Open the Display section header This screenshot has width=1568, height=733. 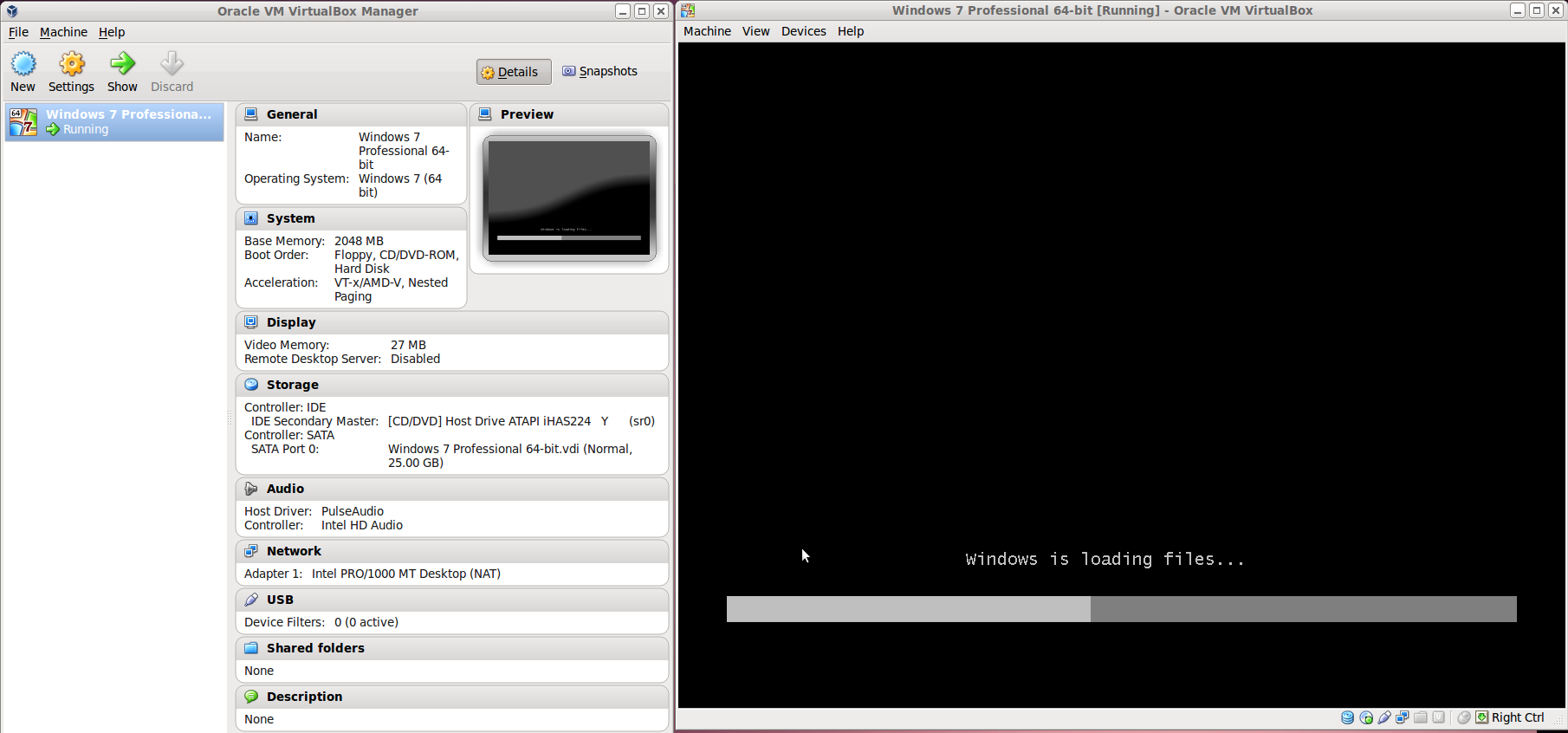[x=451, y=322]
